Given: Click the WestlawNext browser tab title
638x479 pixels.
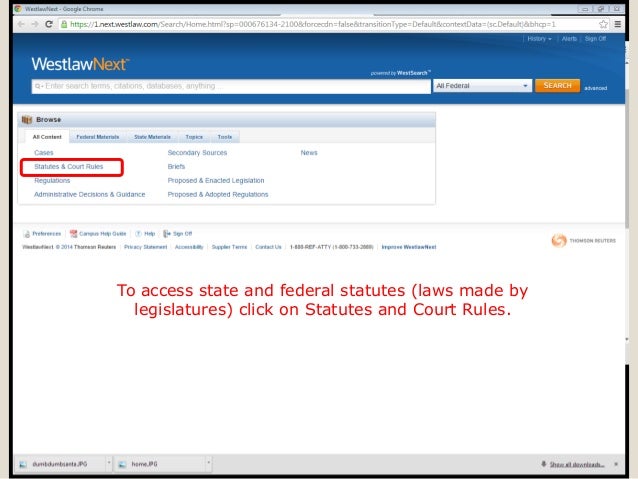Looking at the screenshot, I should point(64,9).
